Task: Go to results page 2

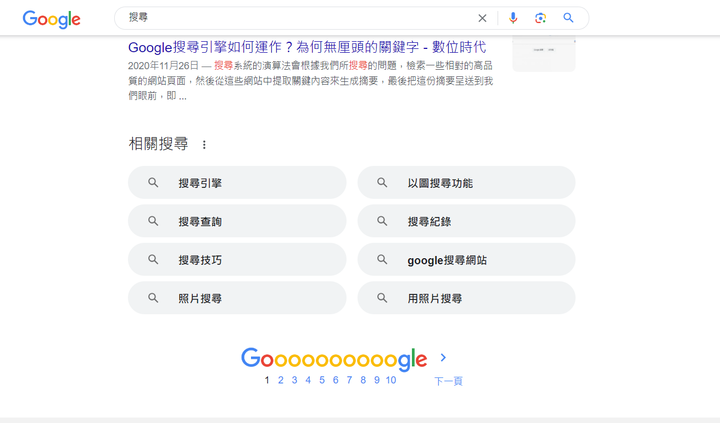Action: 281,380
